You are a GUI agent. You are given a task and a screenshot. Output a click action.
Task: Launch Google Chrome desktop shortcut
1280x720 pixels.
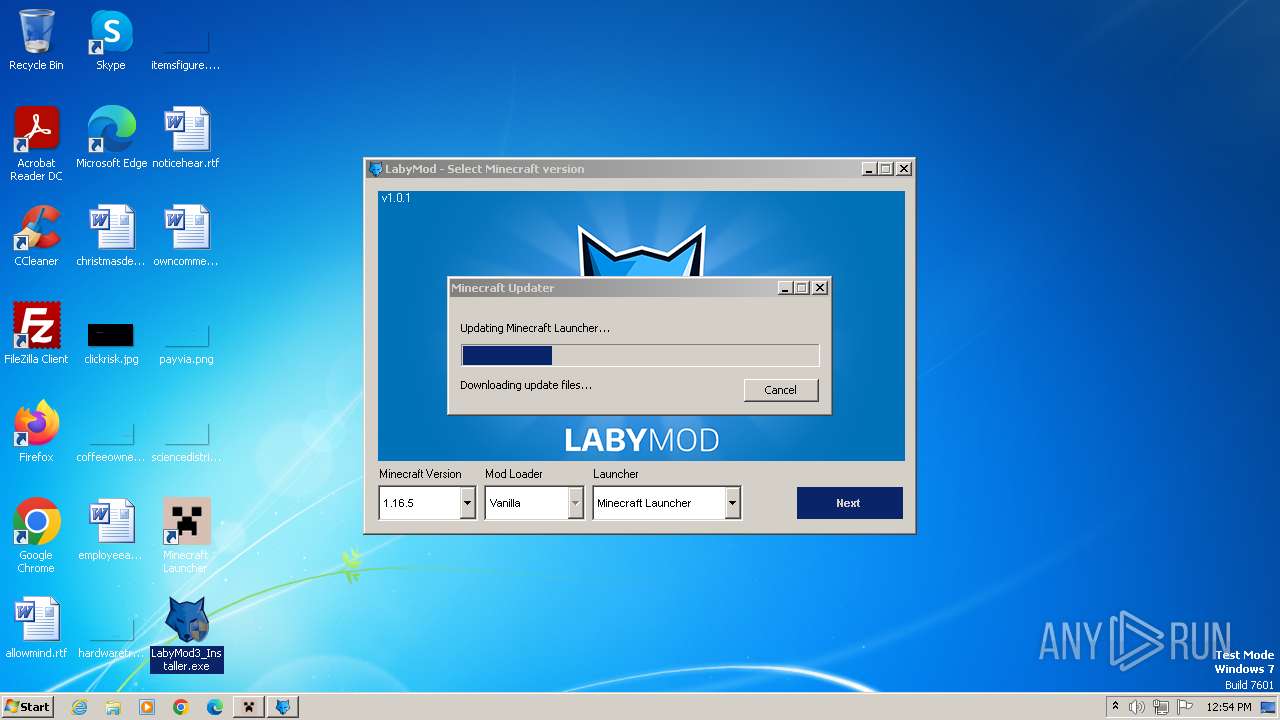(36, 535)
